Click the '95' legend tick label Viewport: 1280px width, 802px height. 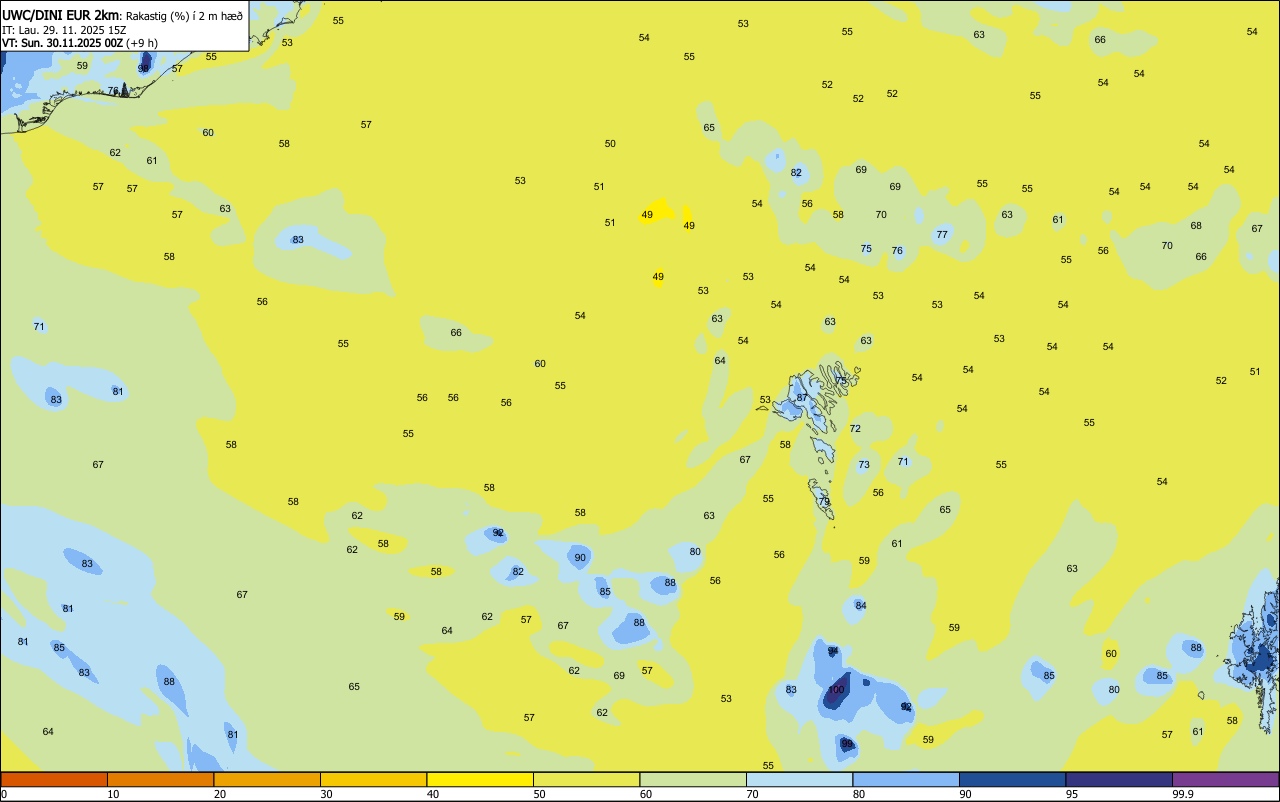[1072, 794]
